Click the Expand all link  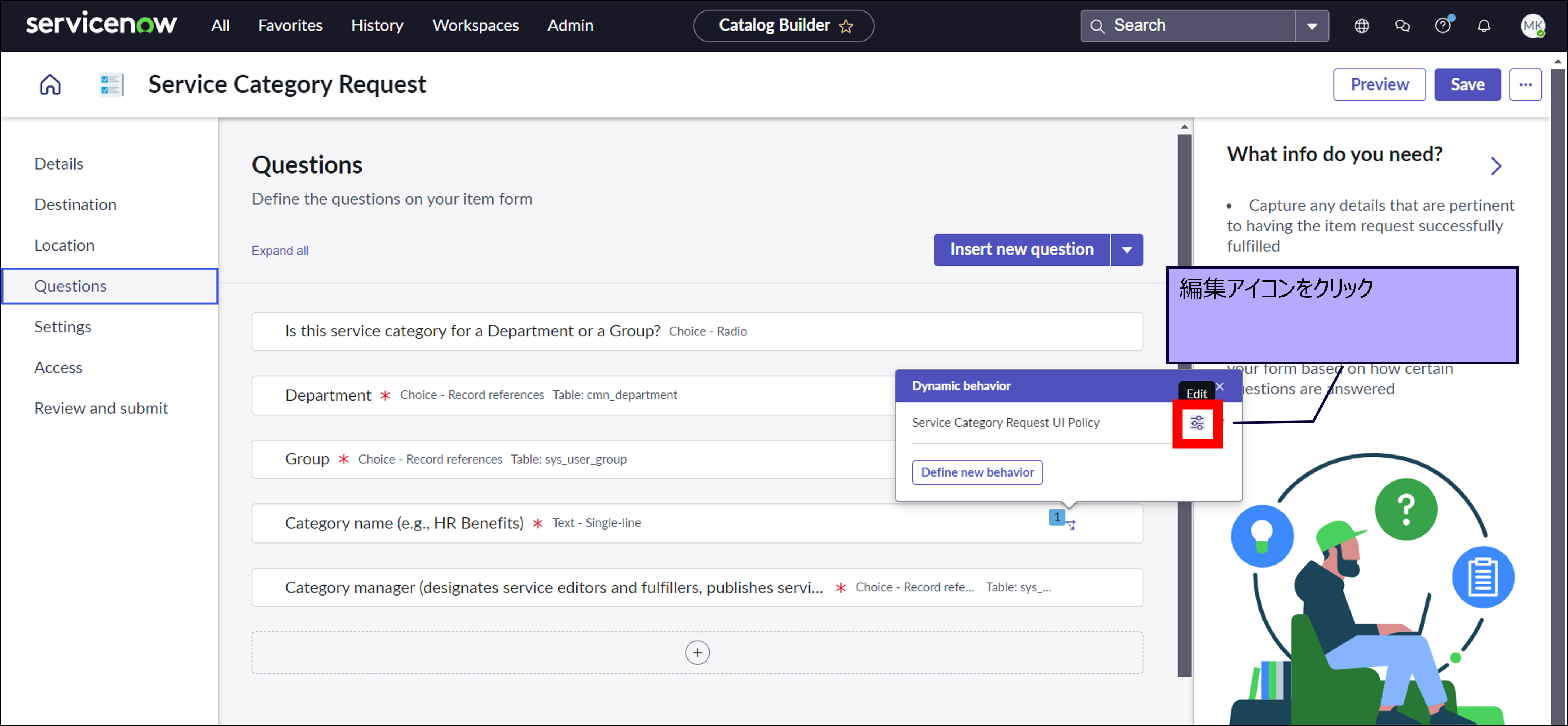click(x=280, y=251)
